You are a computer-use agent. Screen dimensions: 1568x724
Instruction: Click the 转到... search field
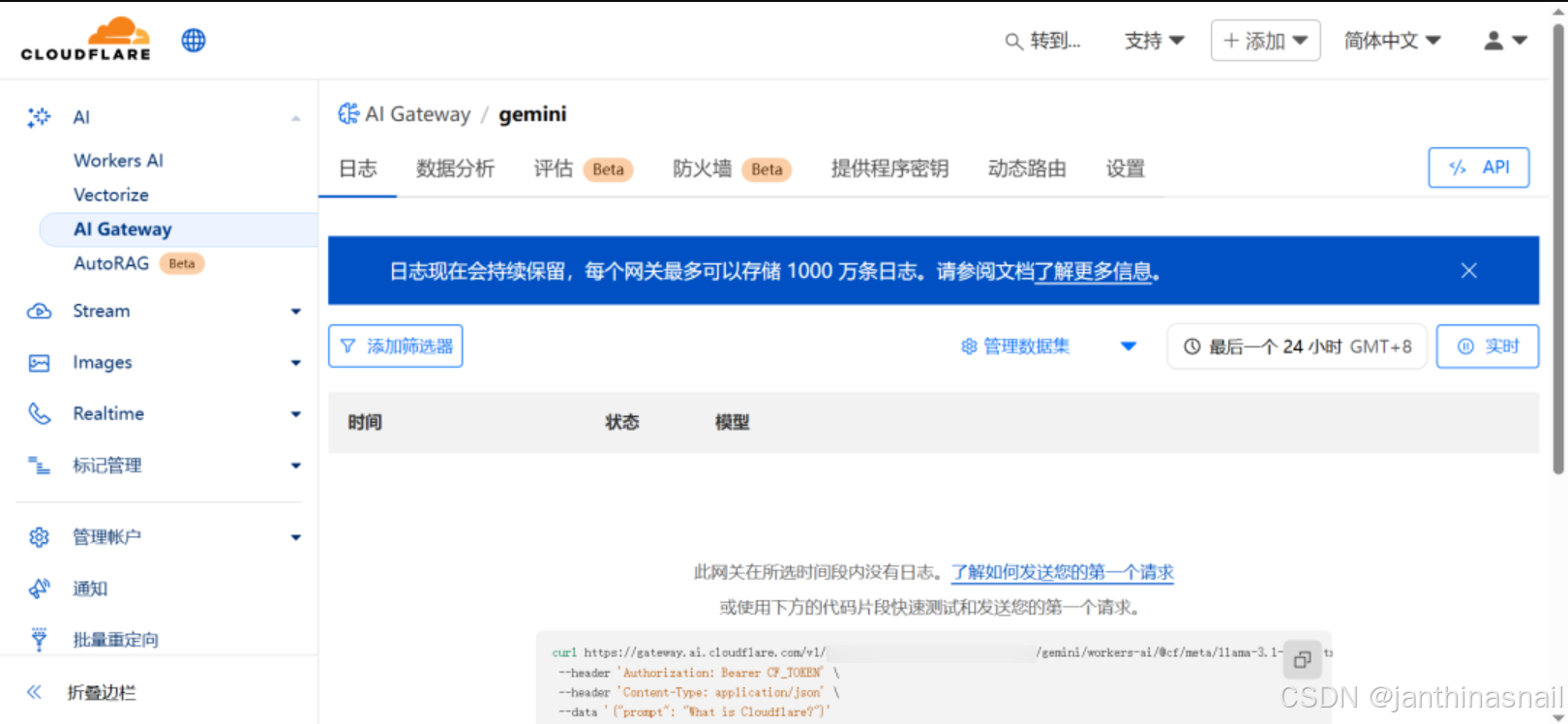pos(1043,41)
